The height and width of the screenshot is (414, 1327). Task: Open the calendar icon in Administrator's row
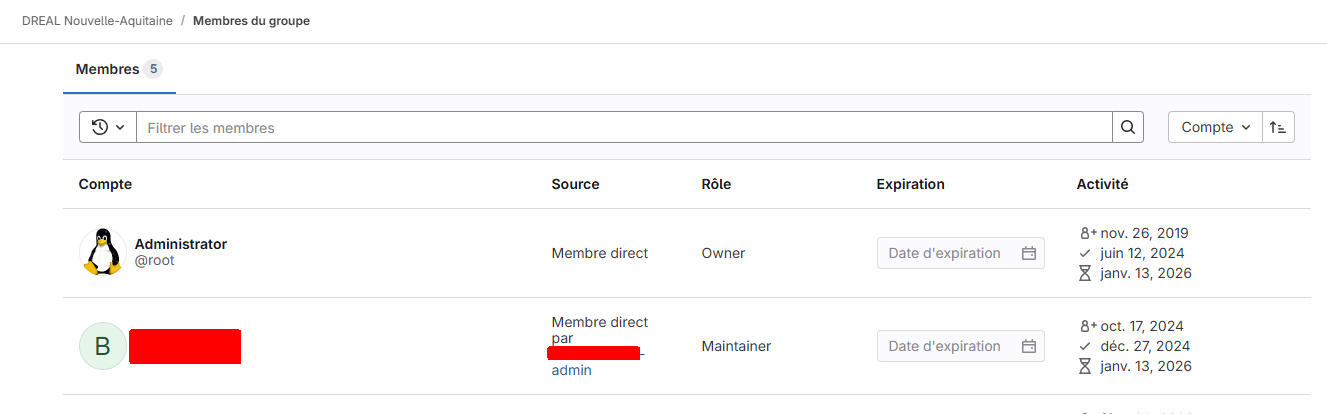[1029, 253]
